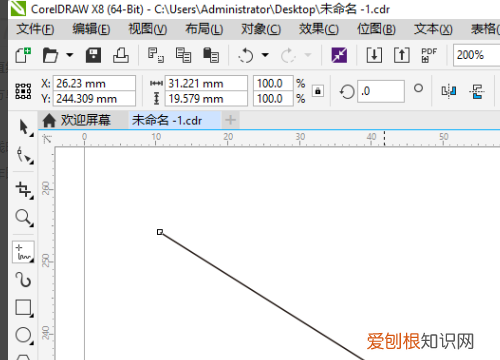Click the Publish to PDF icon

[x=429, y=55]
